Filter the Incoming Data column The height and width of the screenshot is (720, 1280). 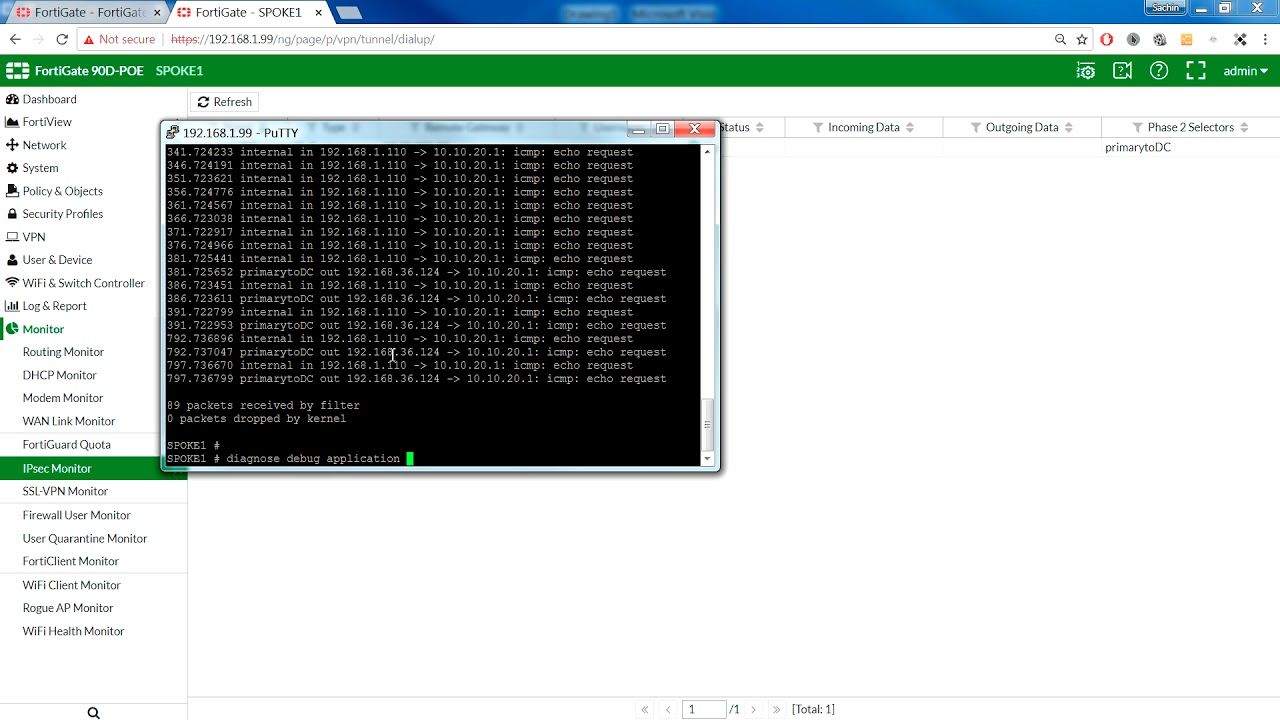[818, 128]
